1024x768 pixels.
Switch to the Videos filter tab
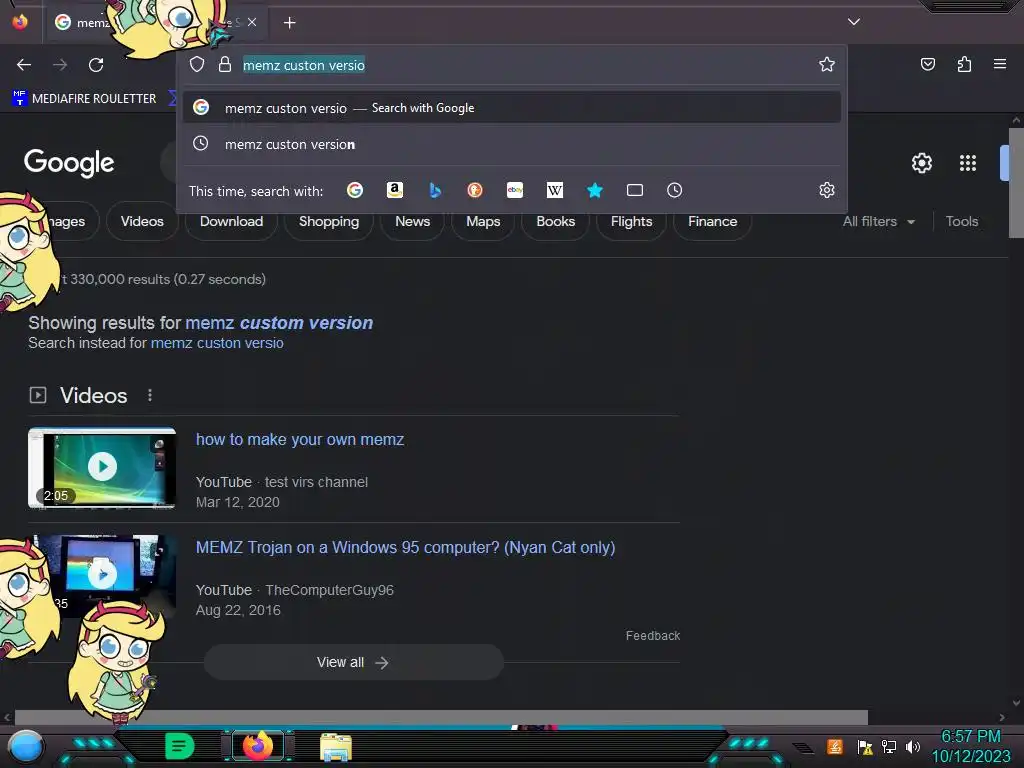(x=142, y=221)
